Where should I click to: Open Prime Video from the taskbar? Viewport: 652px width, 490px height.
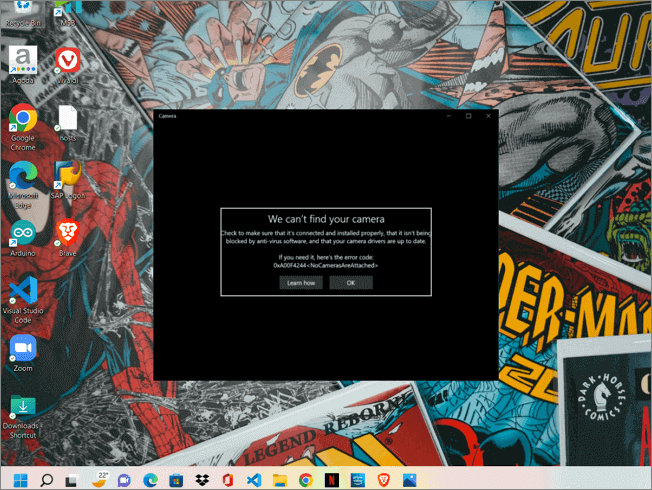tap(358, 480)
